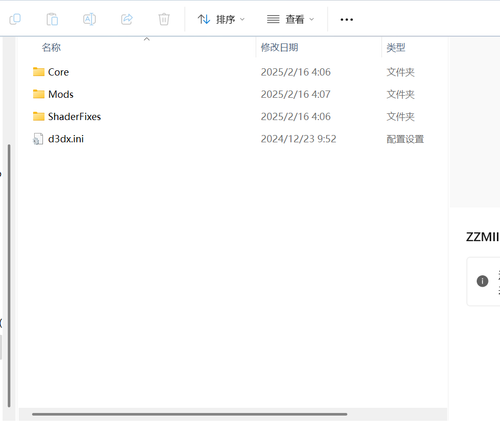Click the Share icon in the toolbar

pos(127,19)
